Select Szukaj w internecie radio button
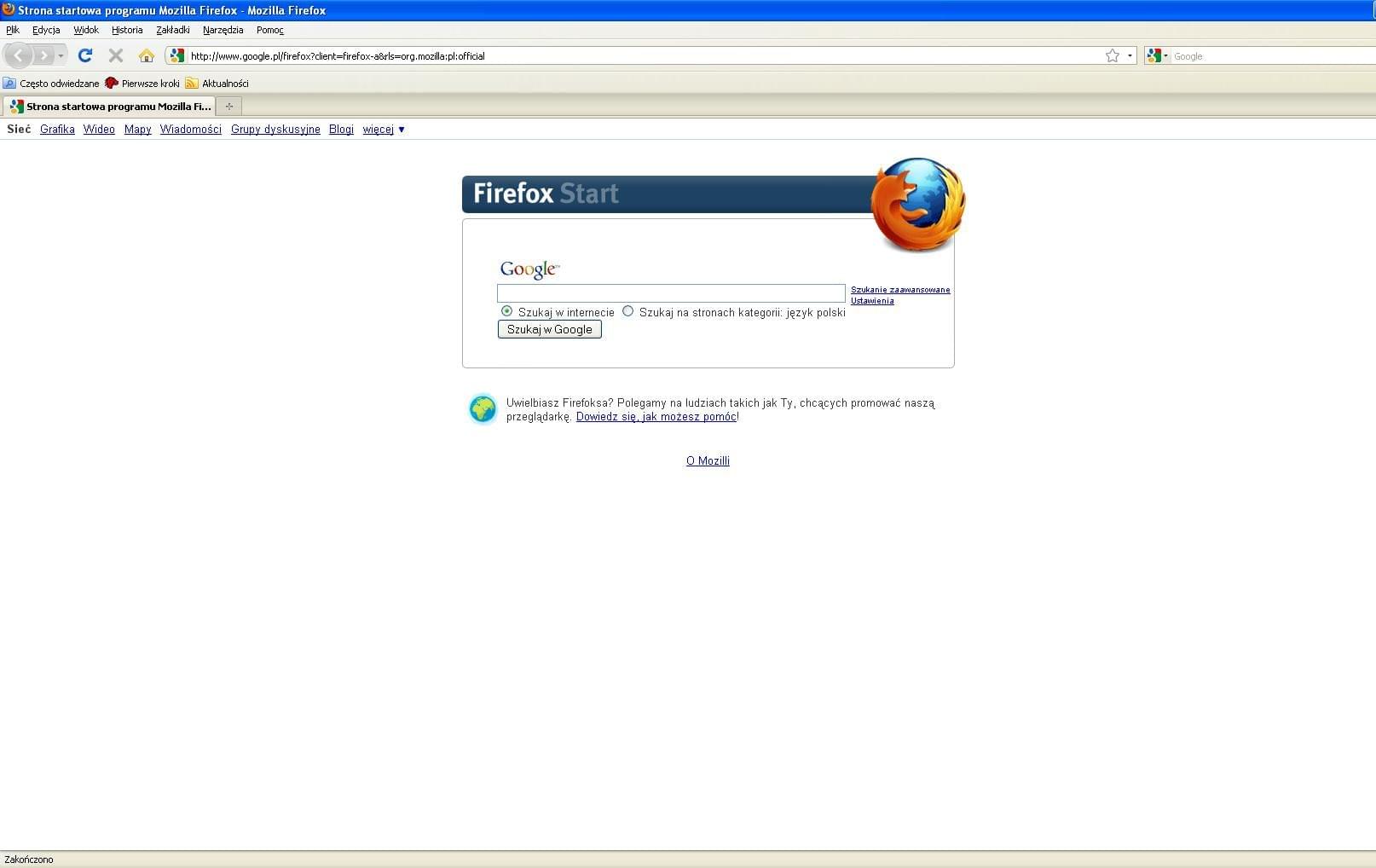This screenshot has height=868, width=1376. click(507, 311)
